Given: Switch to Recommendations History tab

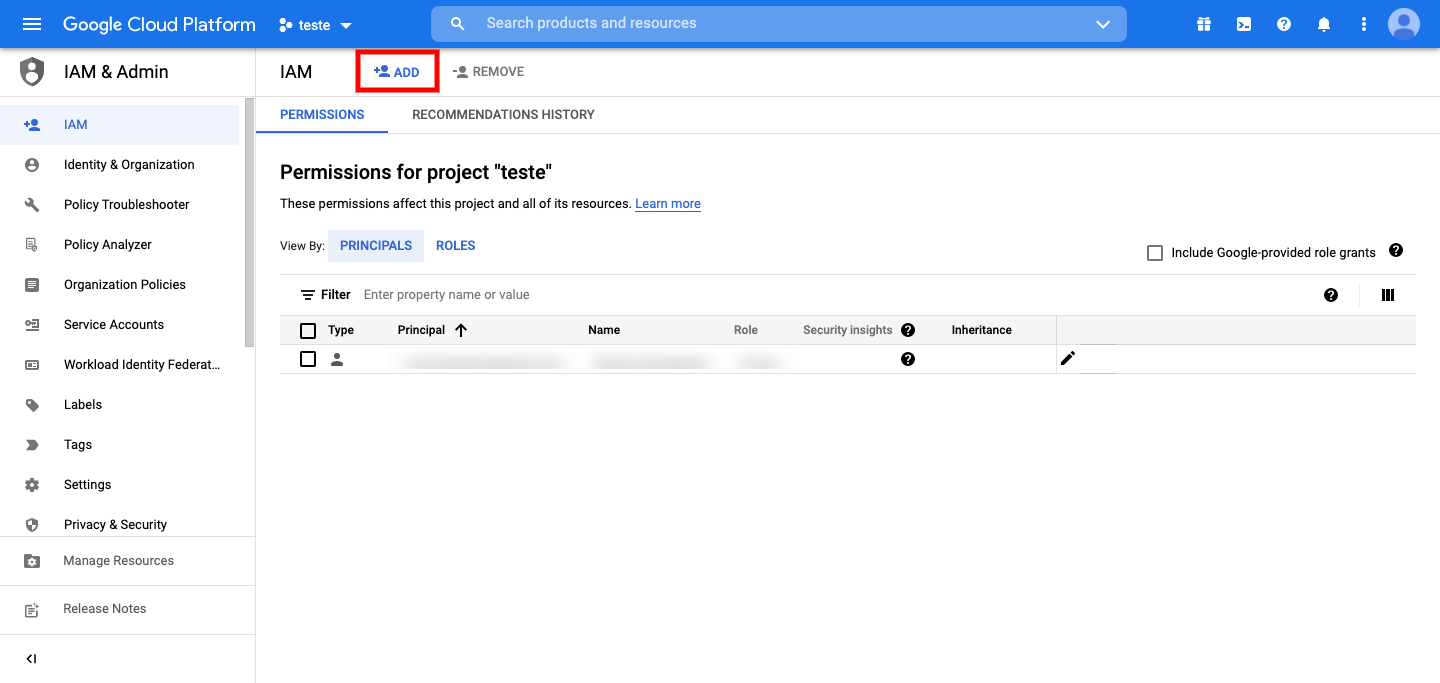Looking at the screenshot, I should pyautogui.click(x=503, y=115).
